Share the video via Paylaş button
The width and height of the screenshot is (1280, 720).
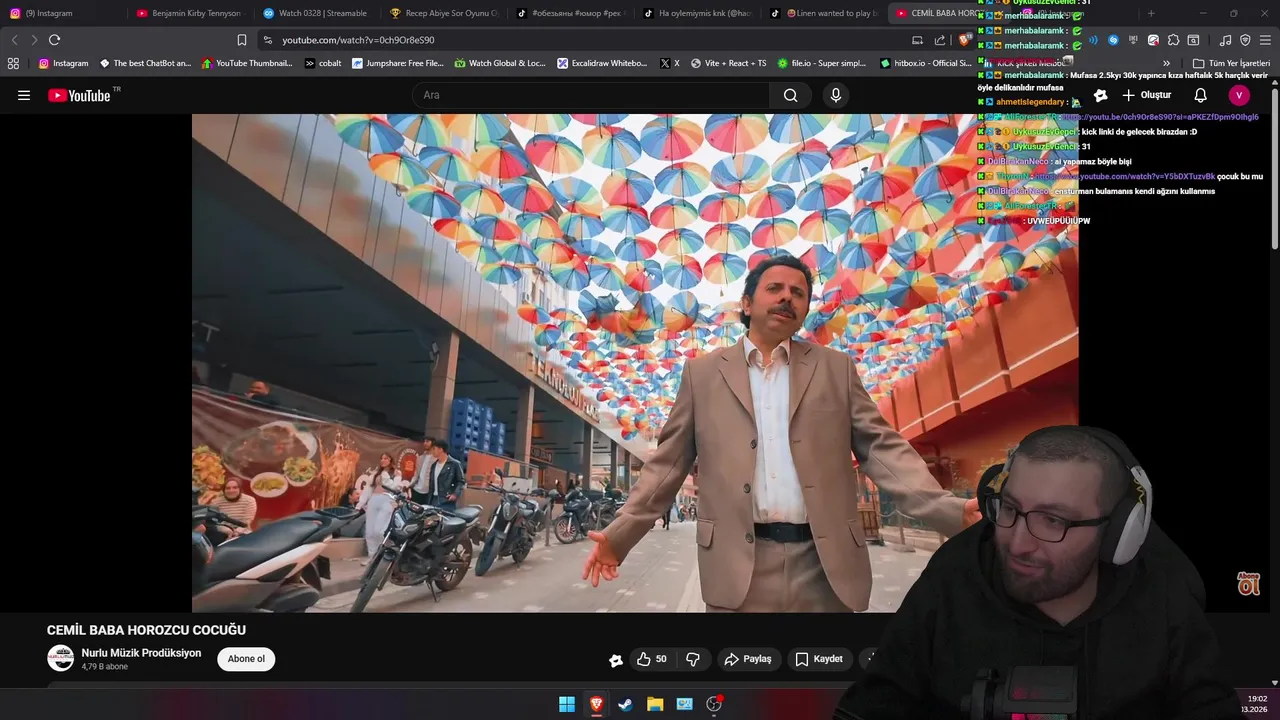[x=748, y=659]
